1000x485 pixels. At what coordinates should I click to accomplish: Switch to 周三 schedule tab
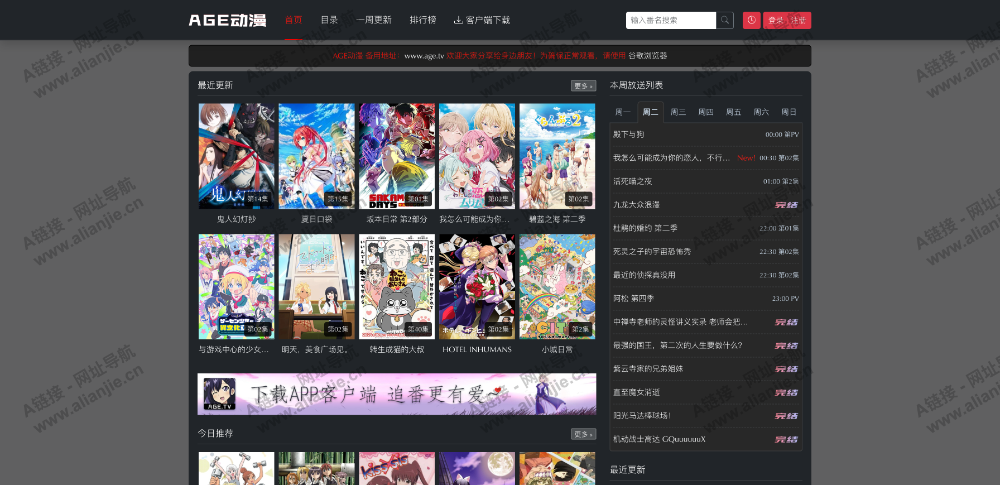(678, 112)
